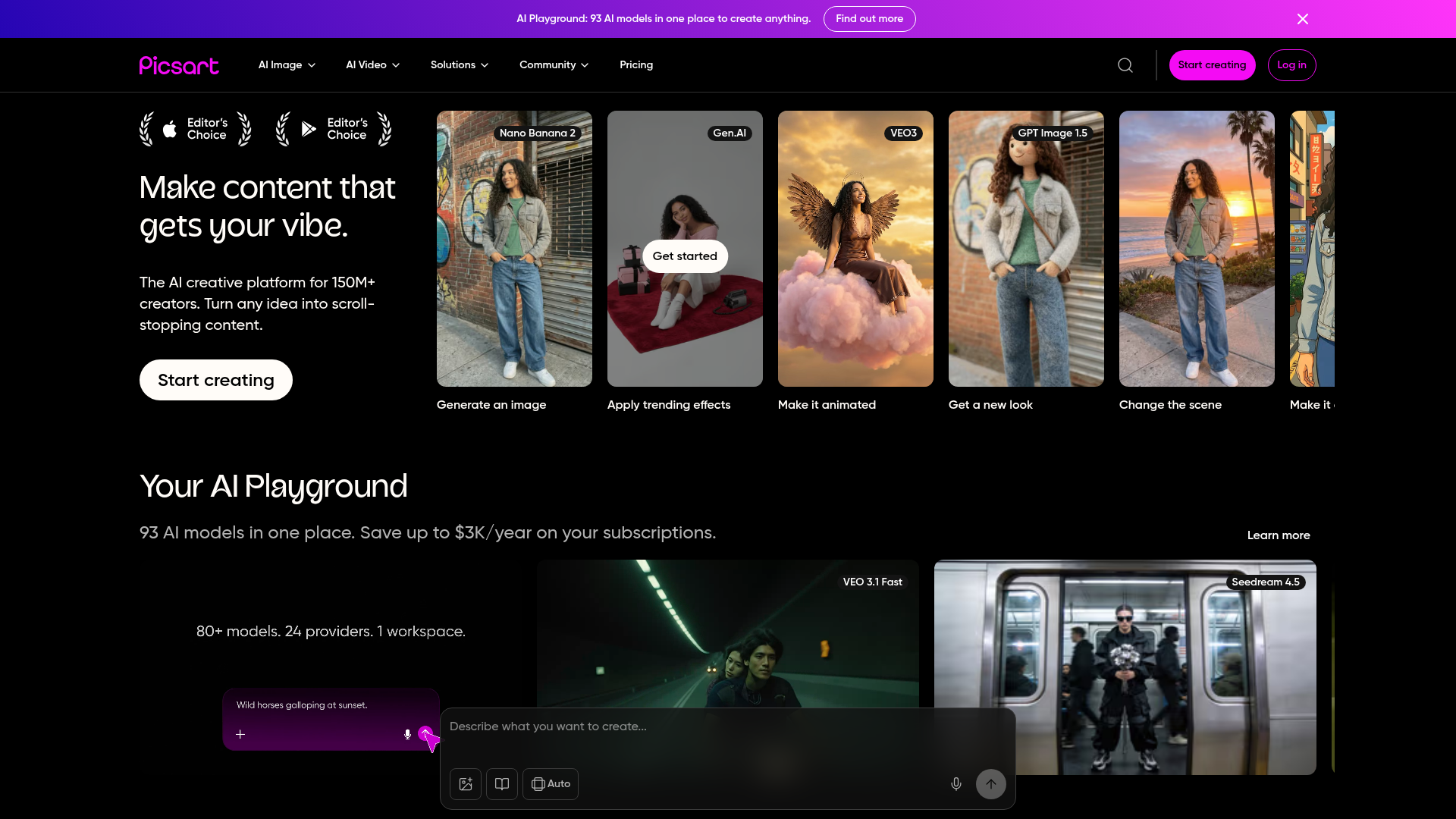Screen dimensions: 1456x819
Task: Open Learn more about AI Playground
Action: (x=1279, y=535)
